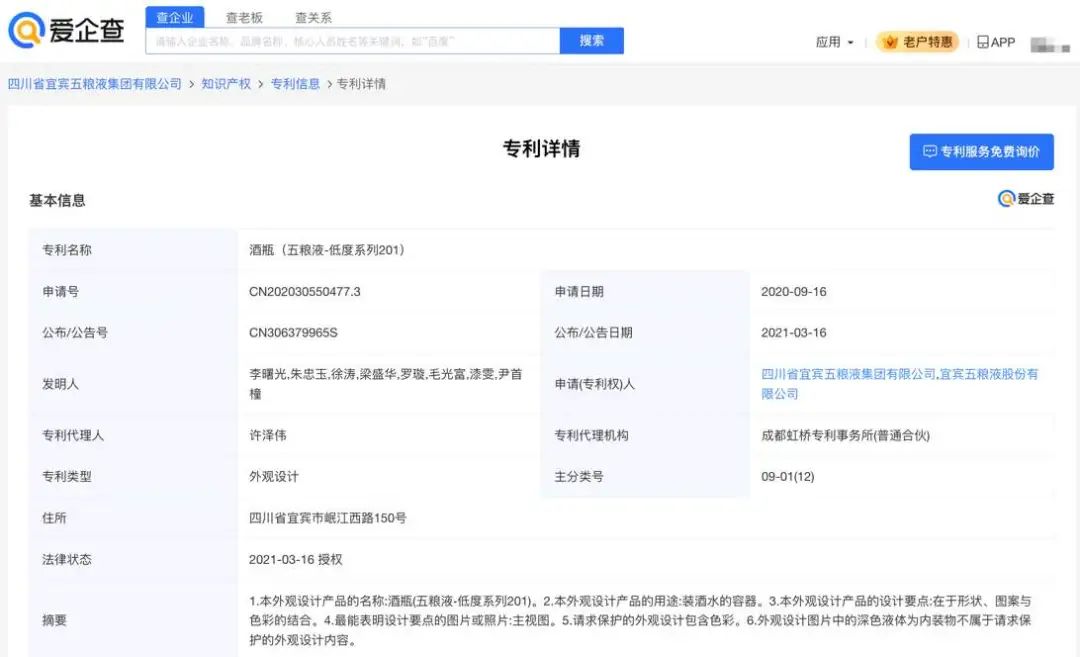Click the 法律状态 row label

pos(67,559)
